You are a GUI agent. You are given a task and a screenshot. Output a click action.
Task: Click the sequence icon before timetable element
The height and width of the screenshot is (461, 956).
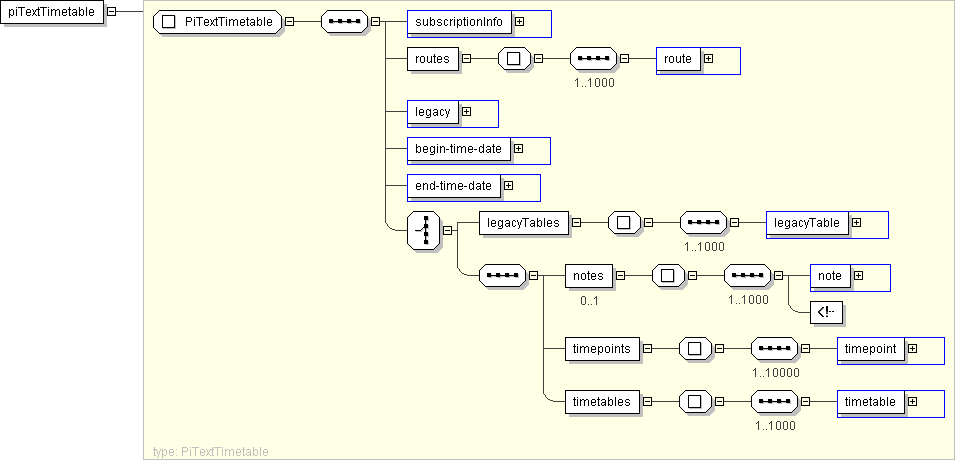click(775, 401)
